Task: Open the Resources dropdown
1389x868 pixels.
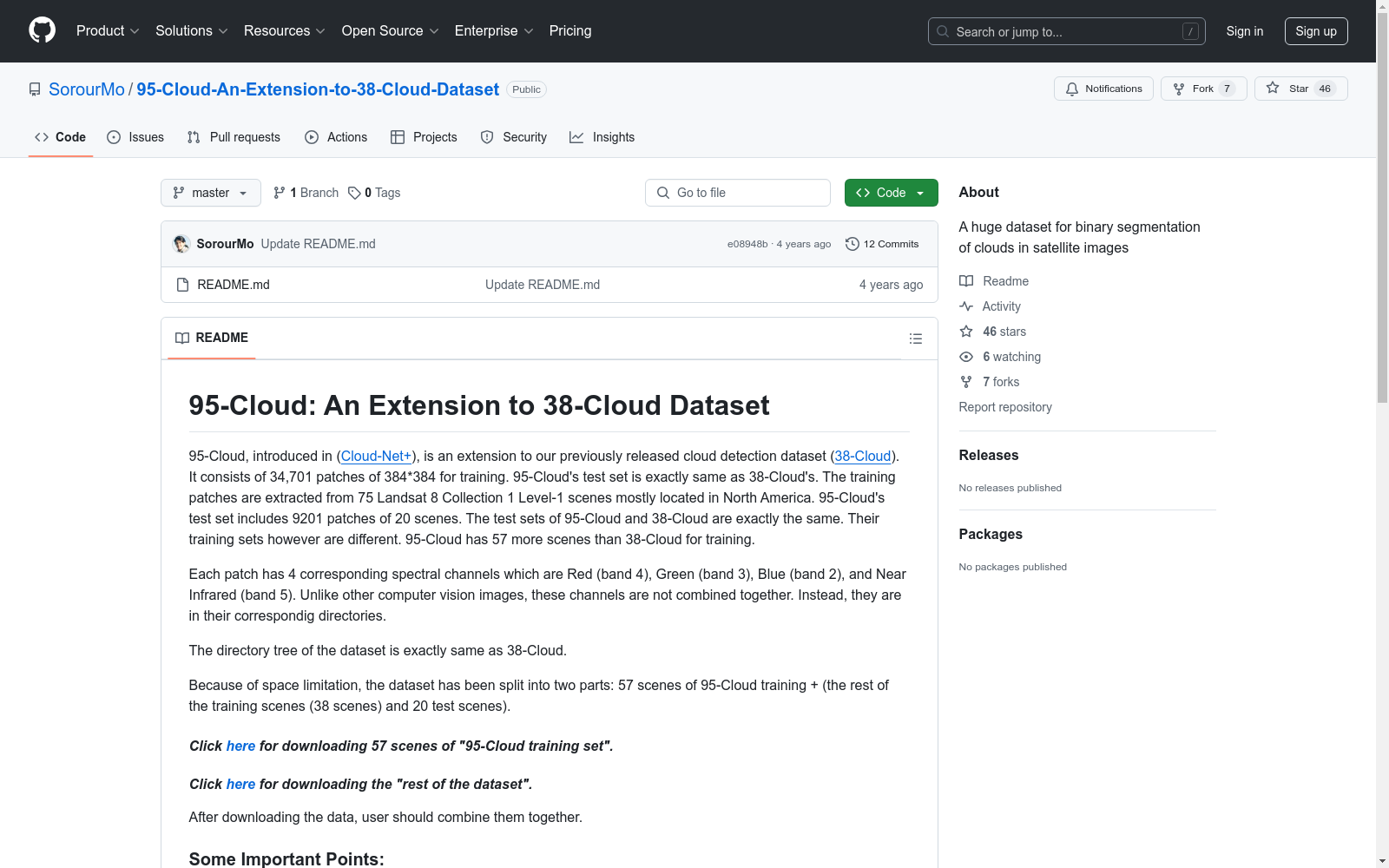Action: pyautogui.click(x=285, y=31)
